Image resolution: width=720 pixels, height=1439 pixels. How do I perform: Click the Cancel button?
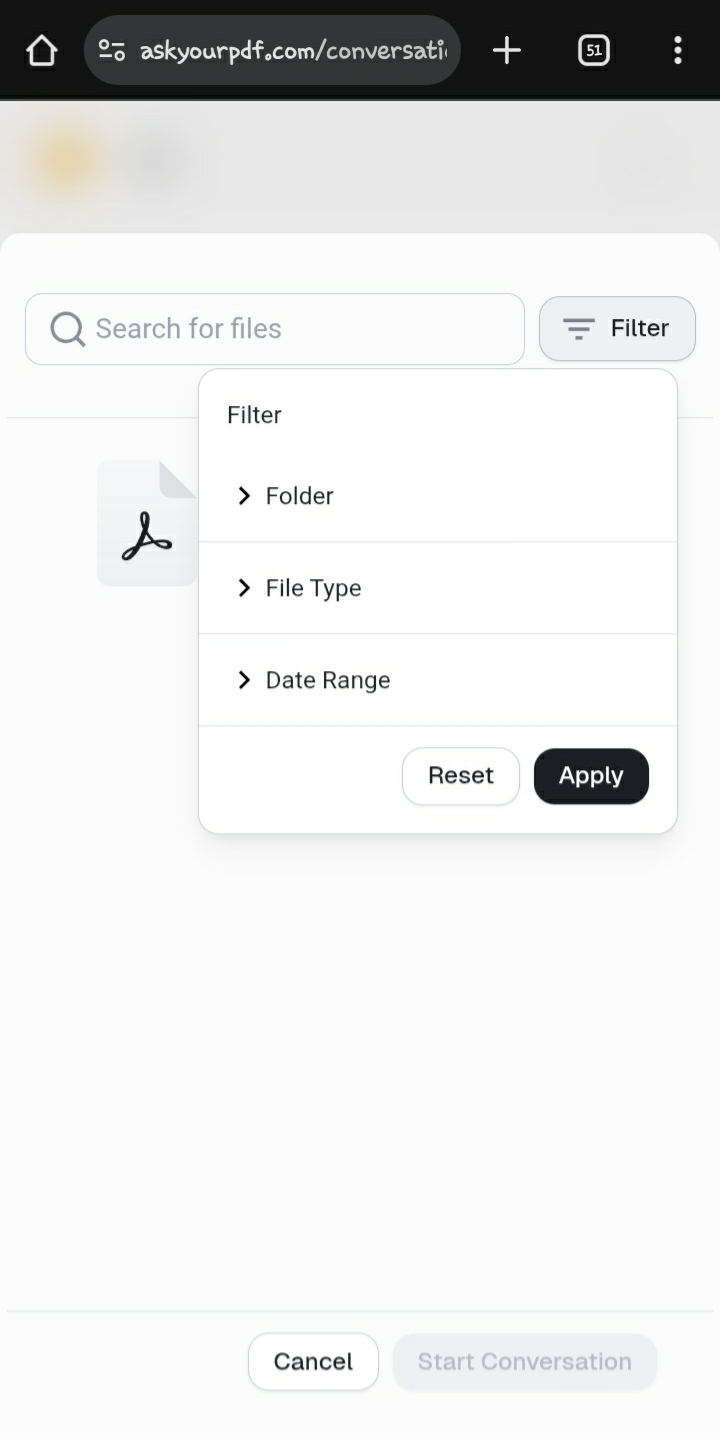(313, 1361)
